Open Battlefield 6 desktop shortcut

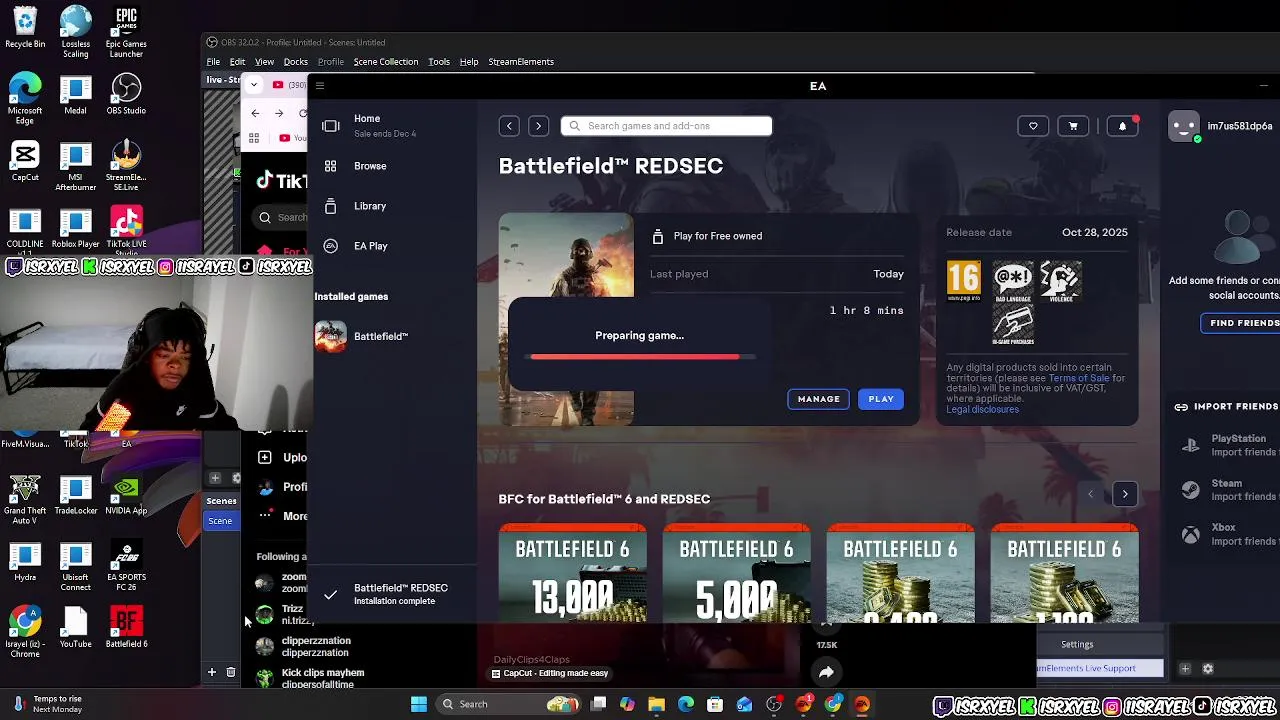point(126,628)
